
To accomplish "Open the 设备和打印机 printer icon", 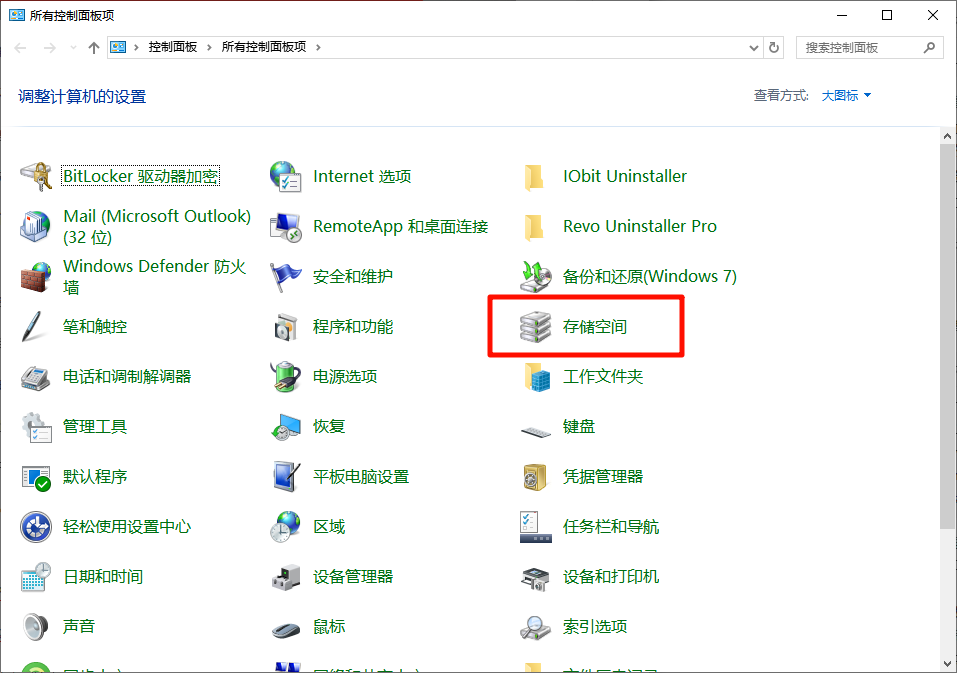I will 535,578.
